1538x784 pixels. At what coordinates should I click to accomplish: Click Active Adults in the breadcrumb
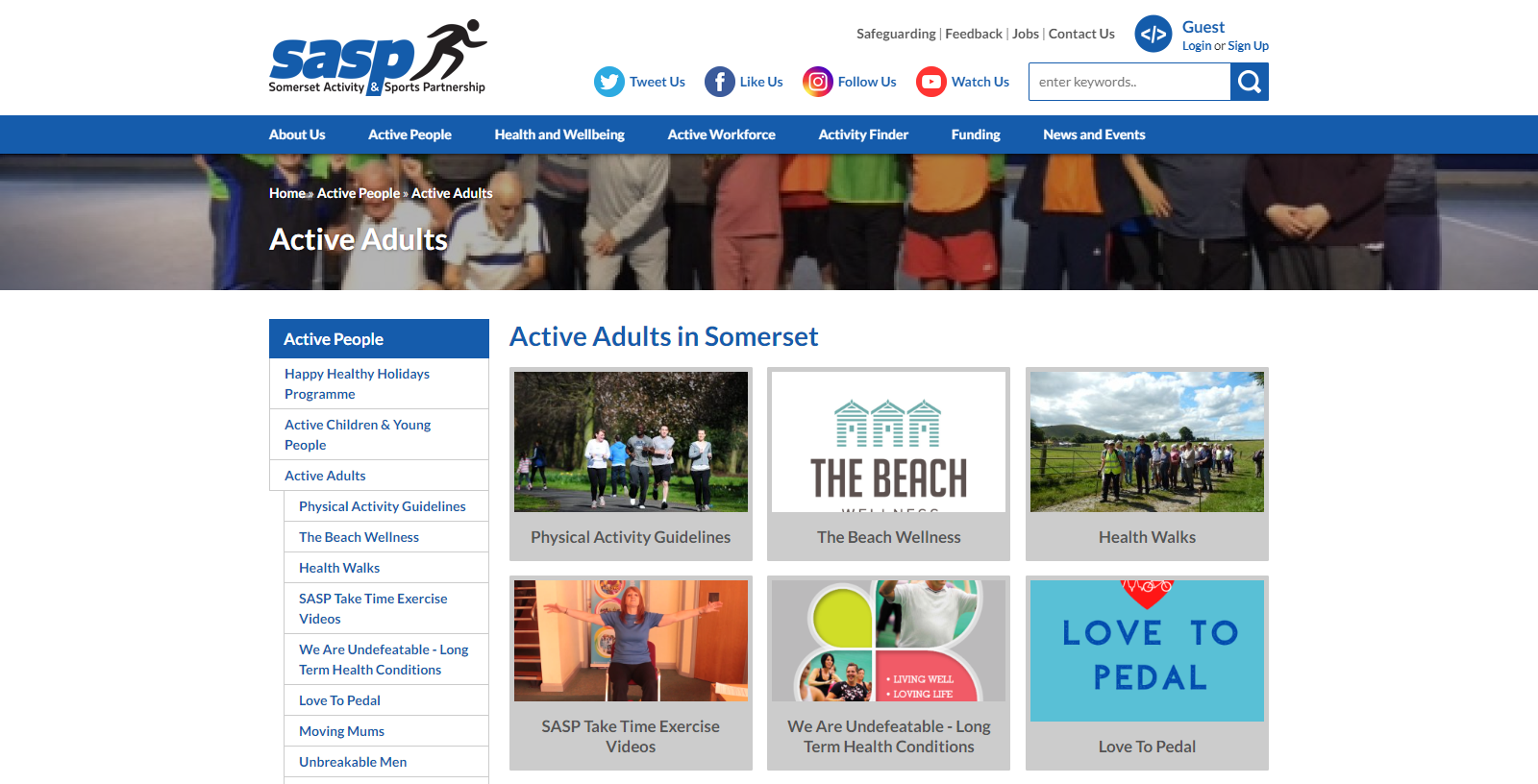point(452,193)
